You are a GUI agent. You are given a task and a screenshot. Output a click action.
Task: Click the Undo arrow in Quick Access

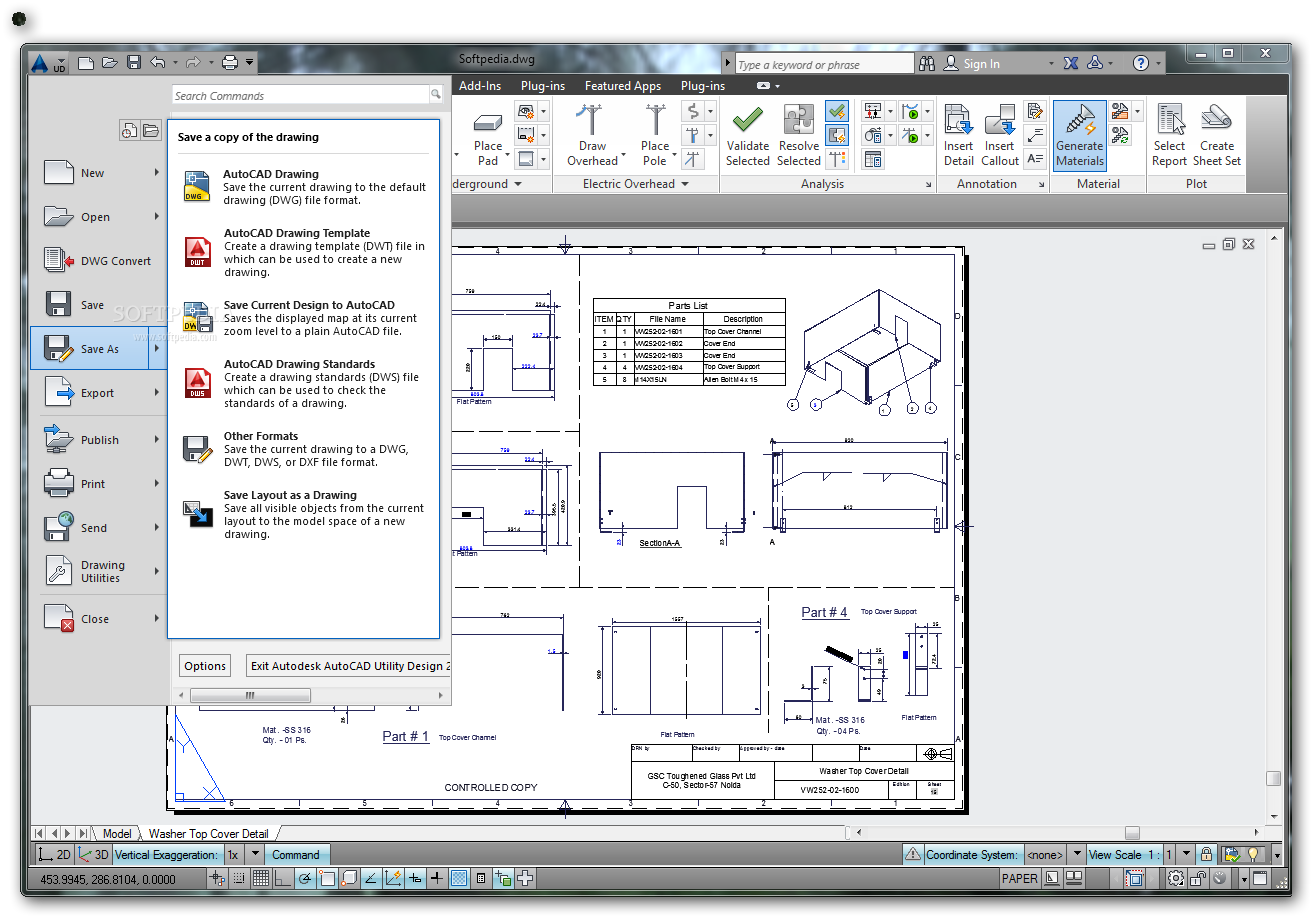point(158,63)
